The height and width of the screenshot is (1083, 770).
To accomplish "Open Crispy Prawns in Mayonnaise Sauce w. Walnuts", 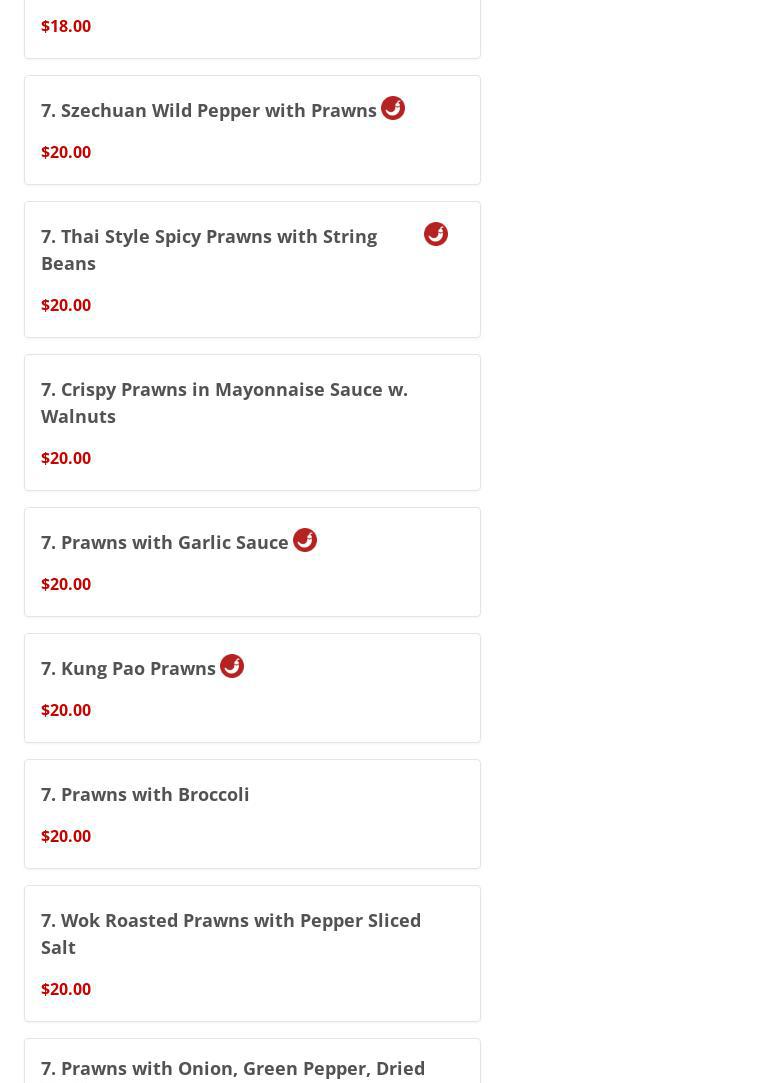I will point(224,402).
